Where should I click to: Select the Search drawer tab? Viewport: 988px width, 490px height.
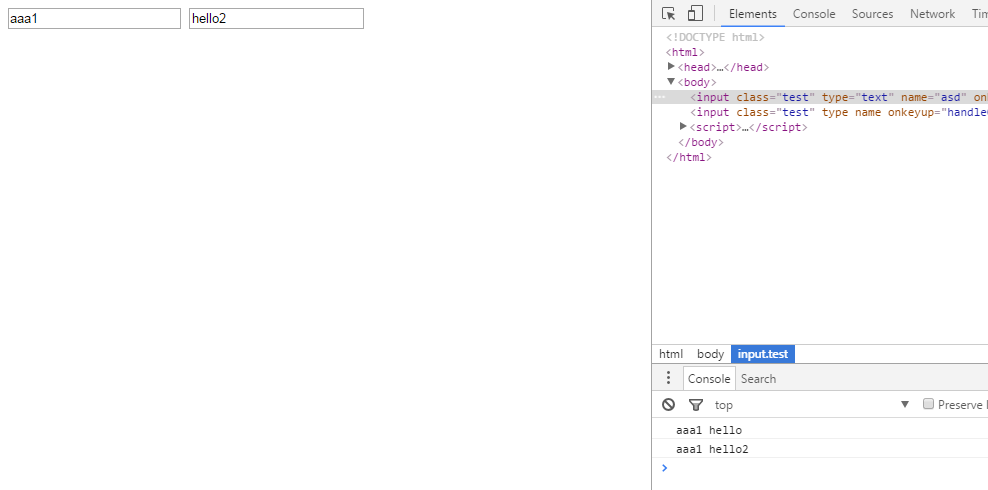(758, 379)
